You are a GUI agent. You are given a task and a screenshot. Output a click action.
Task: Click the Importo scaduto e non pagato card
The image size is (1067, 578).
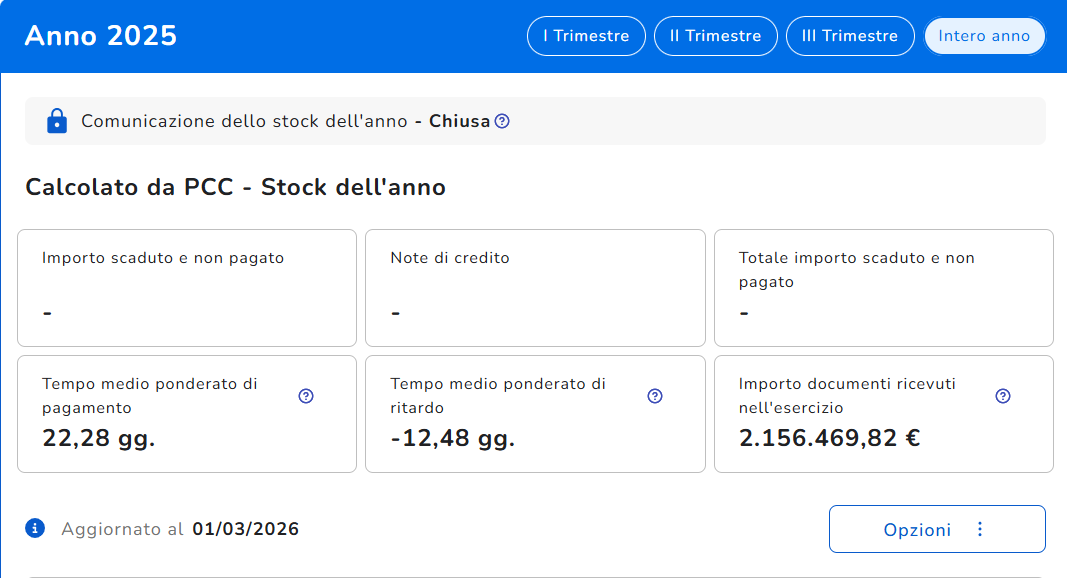(187, 288)
